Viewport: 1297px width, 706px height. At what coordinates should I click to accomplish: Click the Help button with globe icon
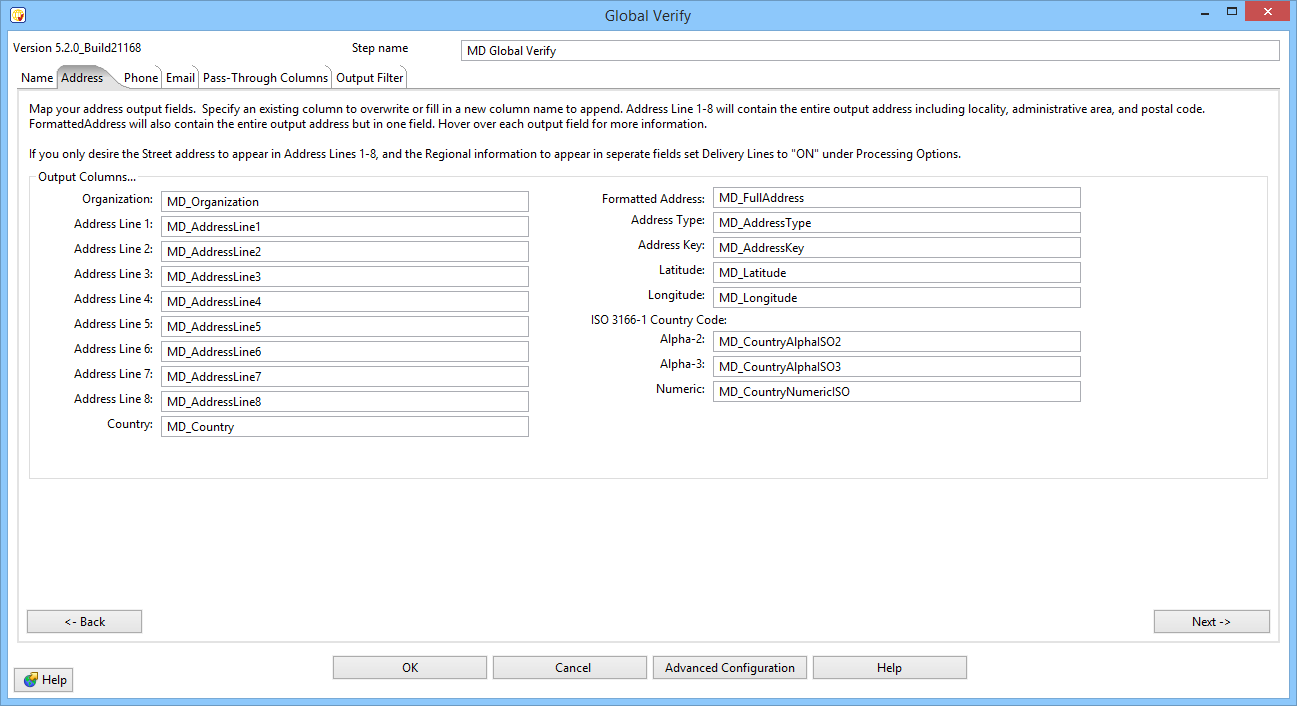coord(44,680)
